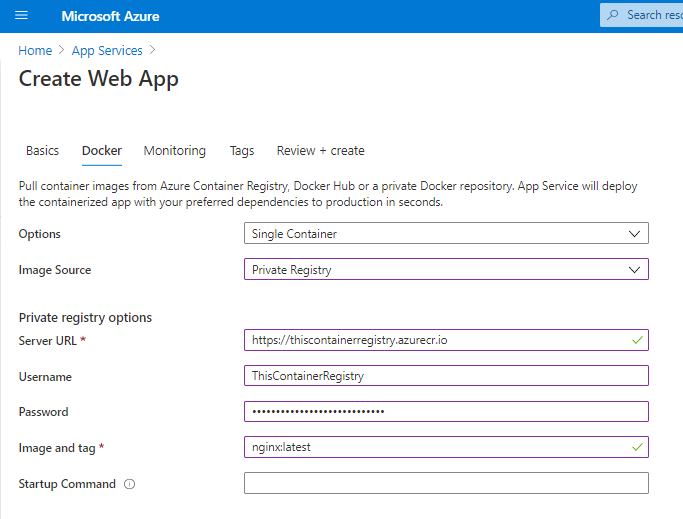Click the Options label
The height and width of the screenshot is (519, 683).
(40, 234)
